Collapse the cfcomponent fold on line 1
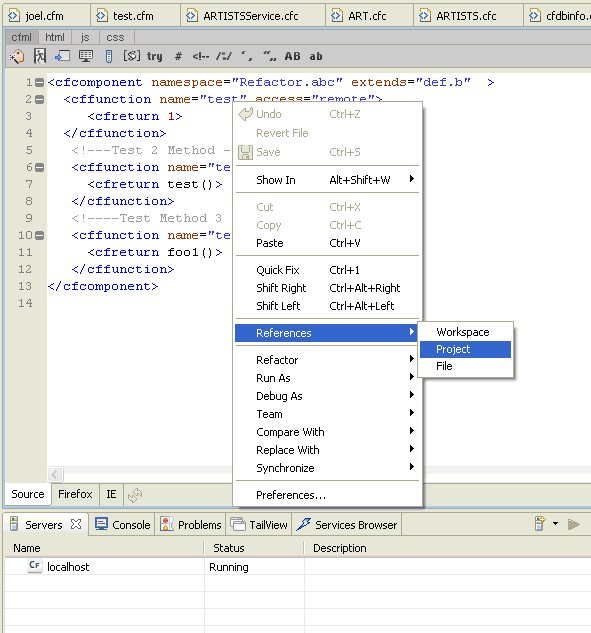The height and width of the screenshot is (633, 591). click(x=40, y=83)
